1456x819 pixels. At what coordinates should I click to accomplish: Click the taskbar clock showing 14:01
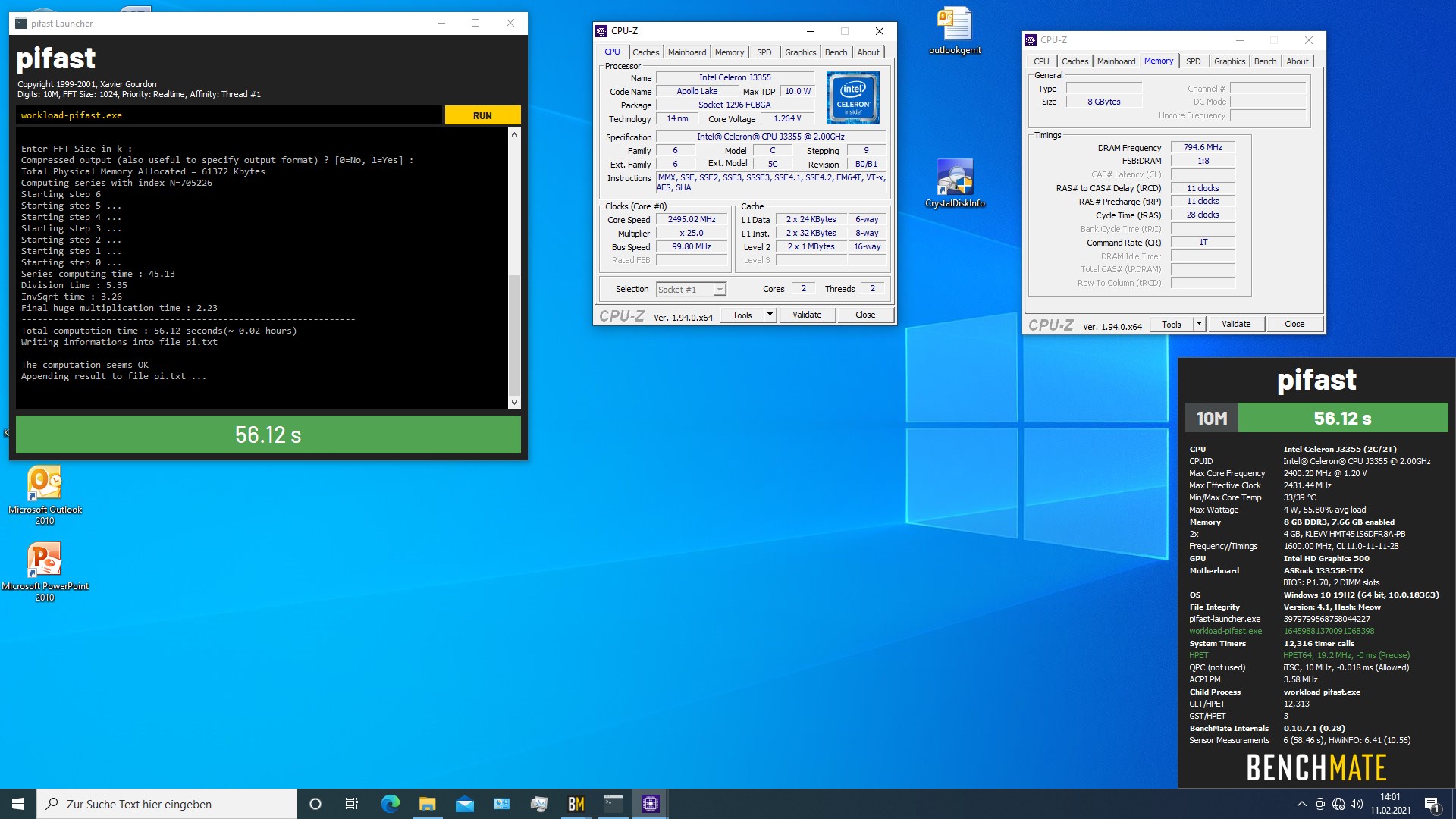coord(1390,804)
